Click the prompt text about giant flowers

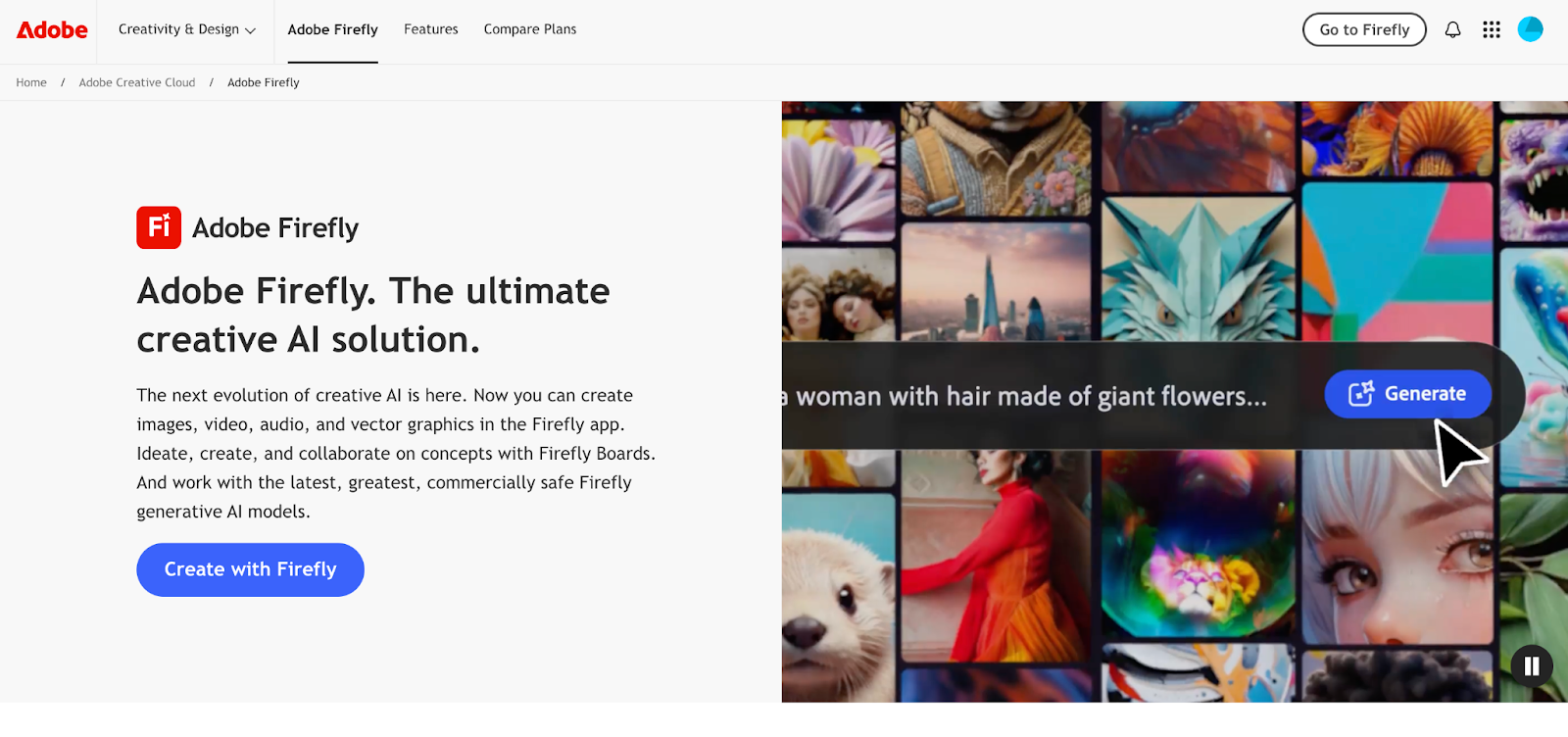(x=1025, y=396)
